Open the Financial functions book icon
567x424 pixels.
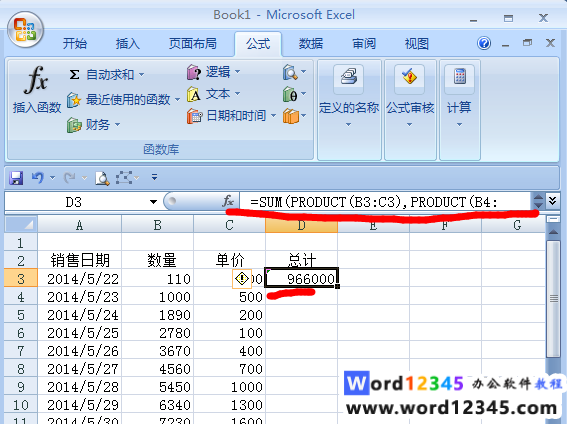pos(74,125)
